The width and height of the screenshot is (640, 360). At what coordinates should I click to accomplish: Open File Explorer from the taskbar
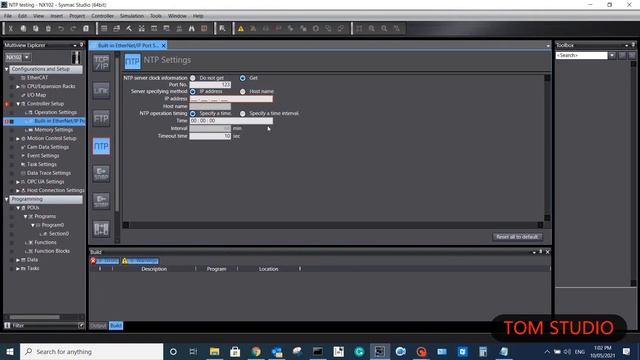coord(214,351)
